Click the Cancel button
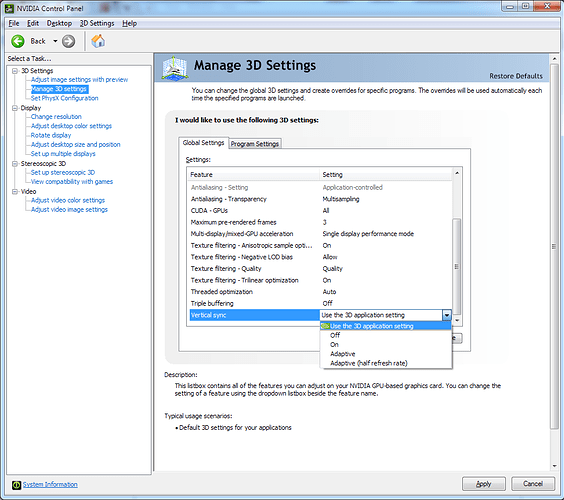The height and width of the screenshot is (500, 564). pyautogui.click(x=533, y=484)
